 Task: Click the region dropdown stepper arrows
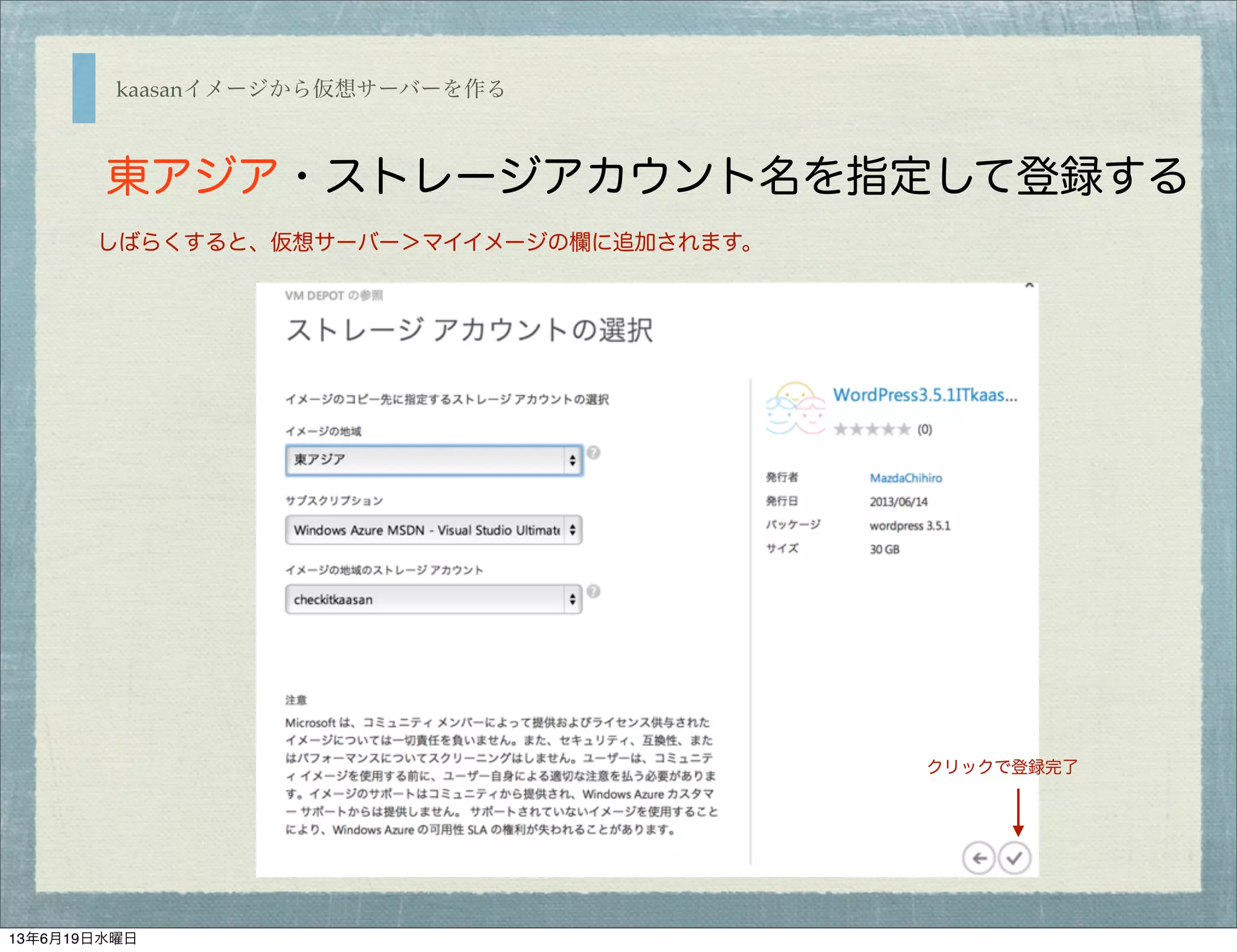point(573,460)
